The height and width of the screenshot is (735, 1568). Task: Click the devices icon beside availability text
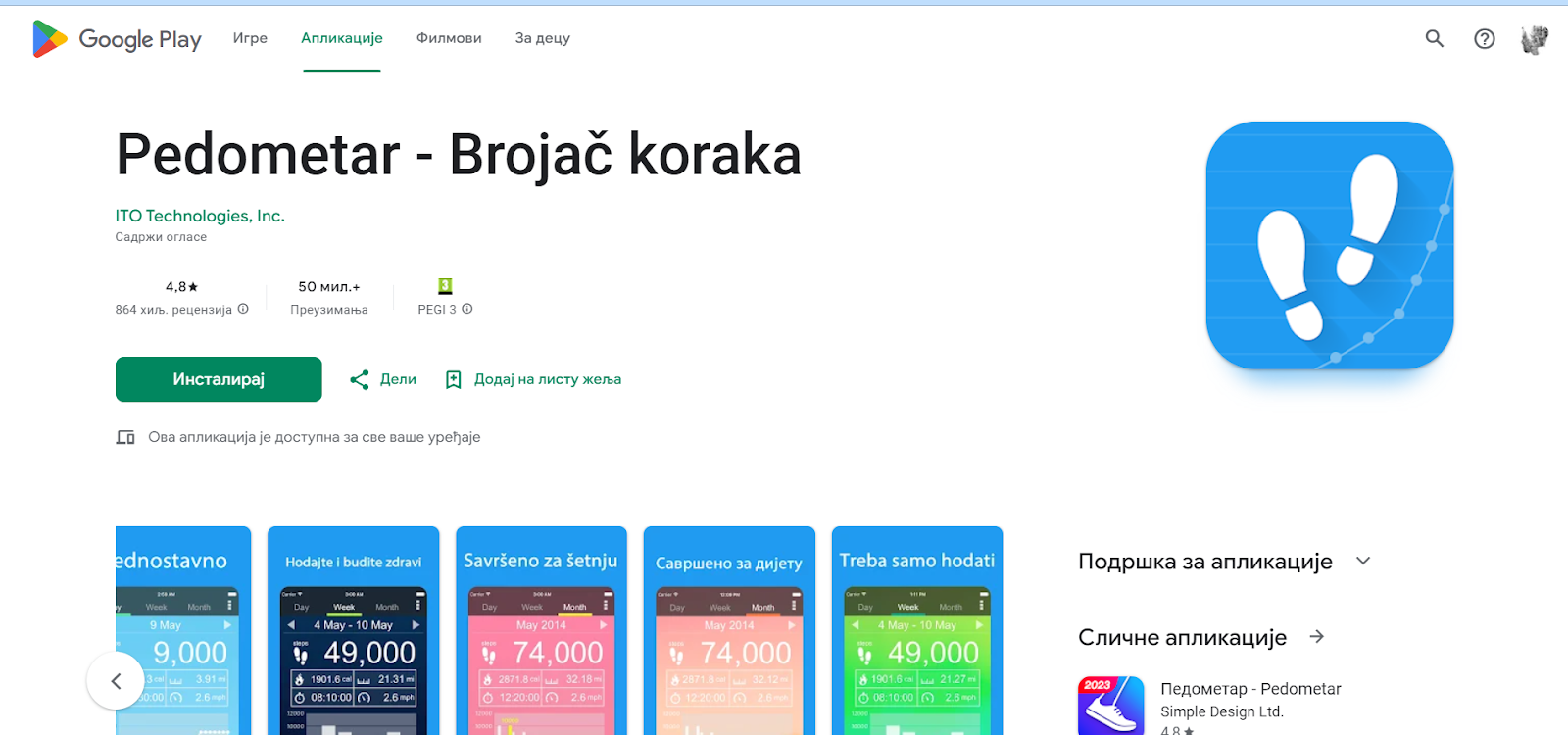click(125, 437)
